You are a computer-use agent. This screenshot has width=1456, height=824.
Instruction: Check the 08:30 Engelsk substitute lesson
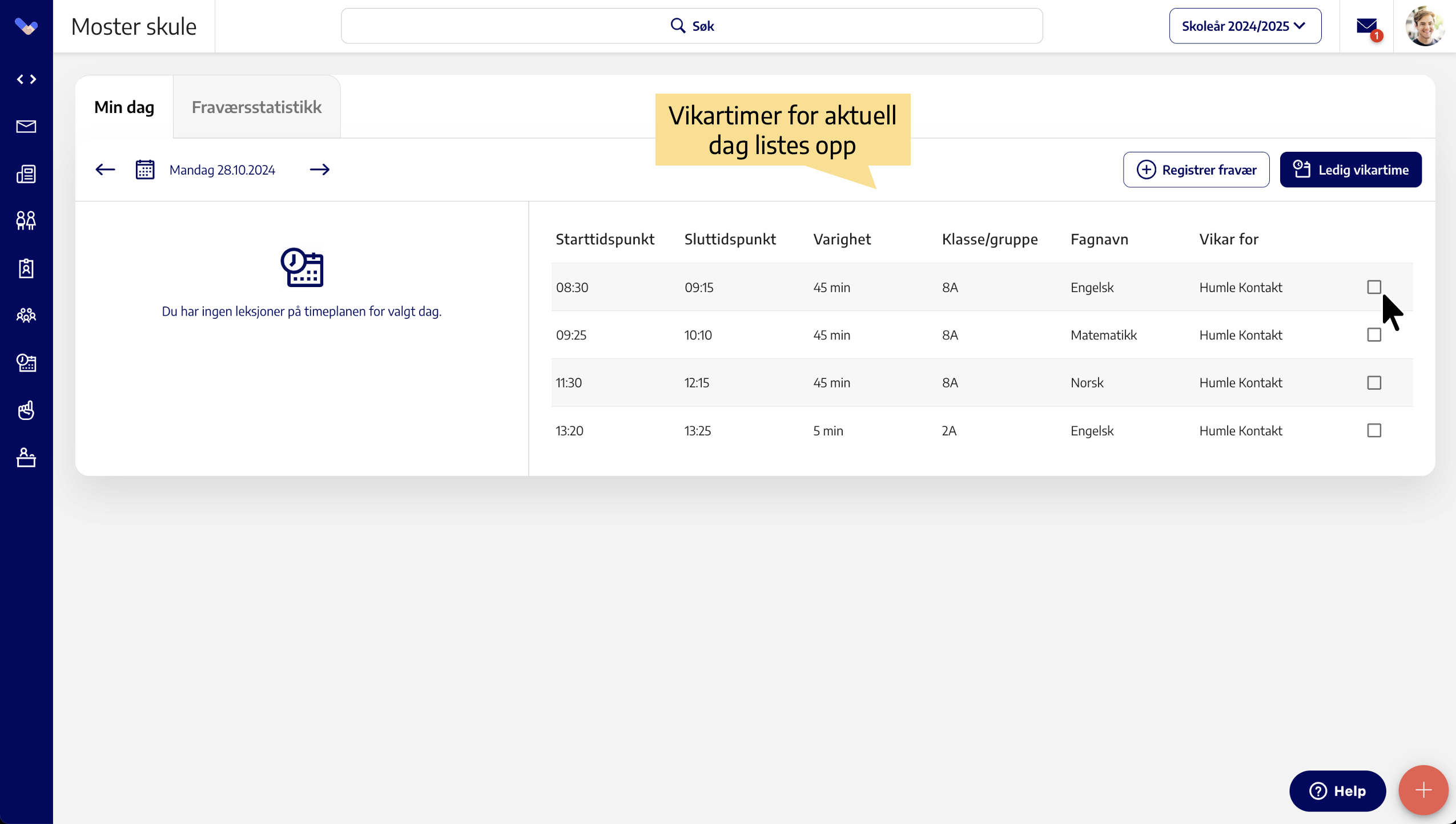[x=1374, y=287]
